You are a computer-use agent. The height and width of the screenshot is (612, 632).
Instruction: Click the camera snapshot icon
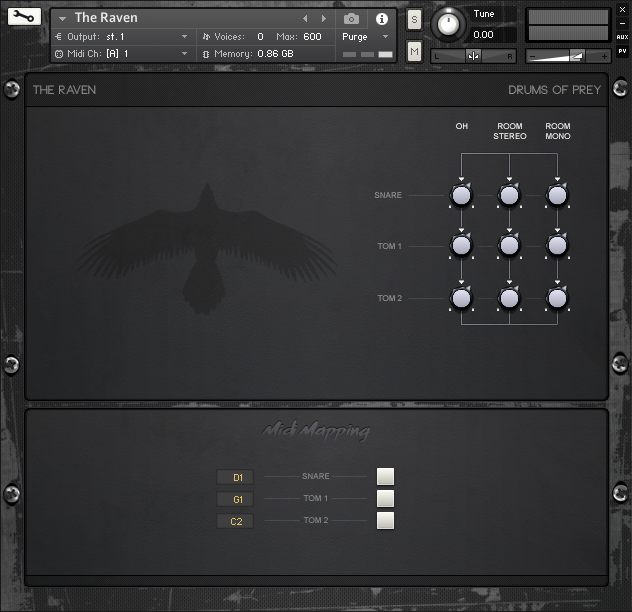click(x=352, y=19)
